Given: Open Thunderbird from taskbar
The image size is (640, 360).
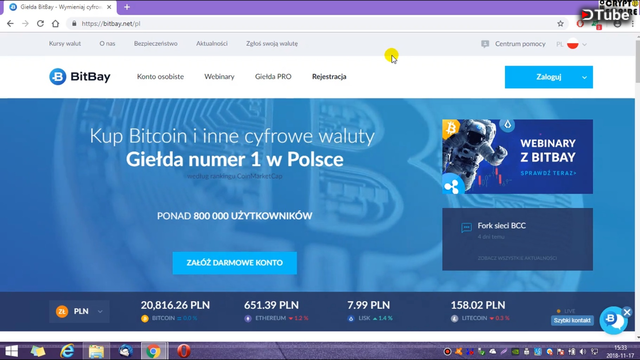Looking at the screenshot, I should [x=125, y=351].
